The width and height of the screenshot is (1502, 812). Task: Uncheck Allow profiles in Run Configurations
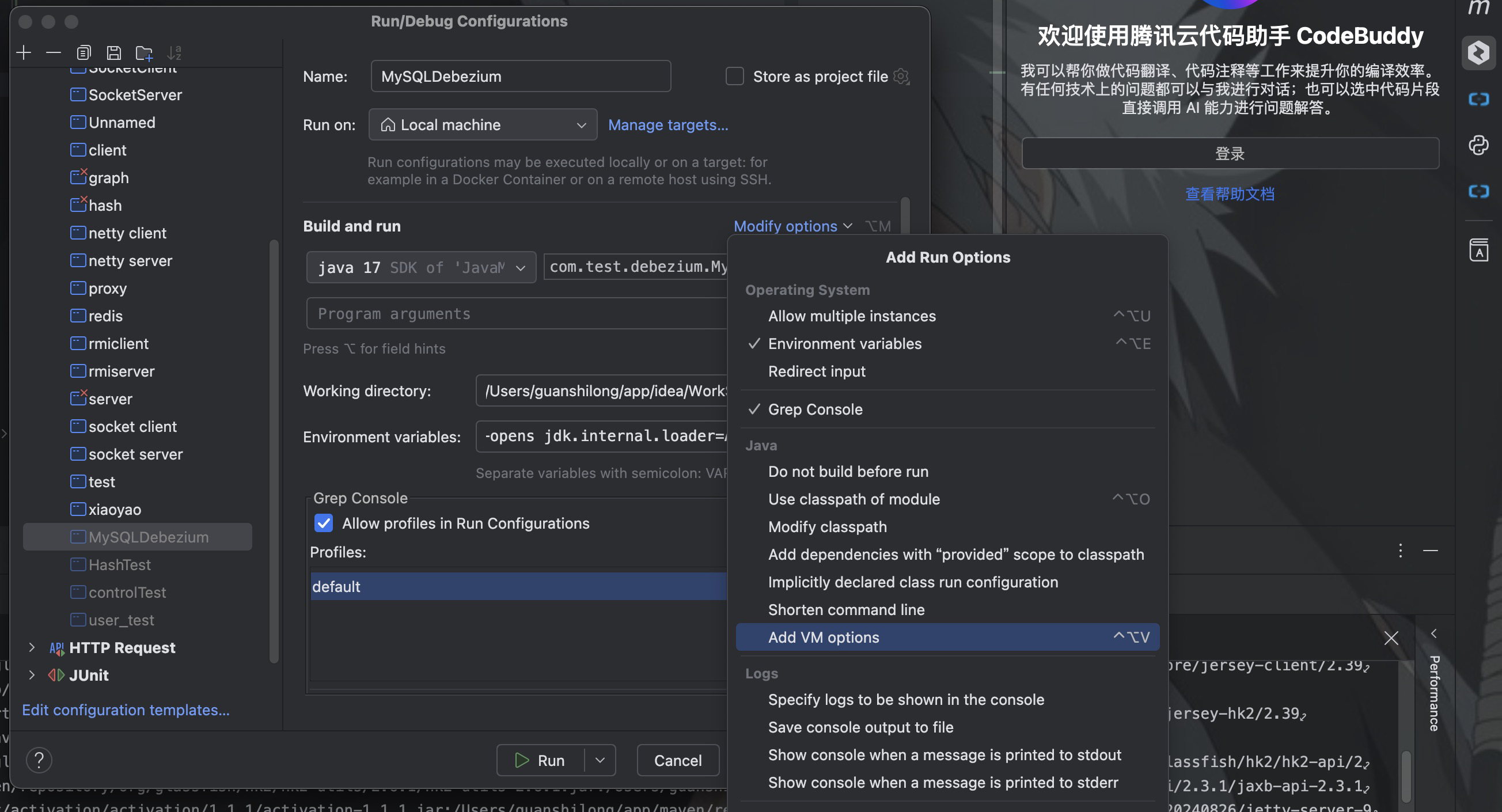(x=324, y=523)
